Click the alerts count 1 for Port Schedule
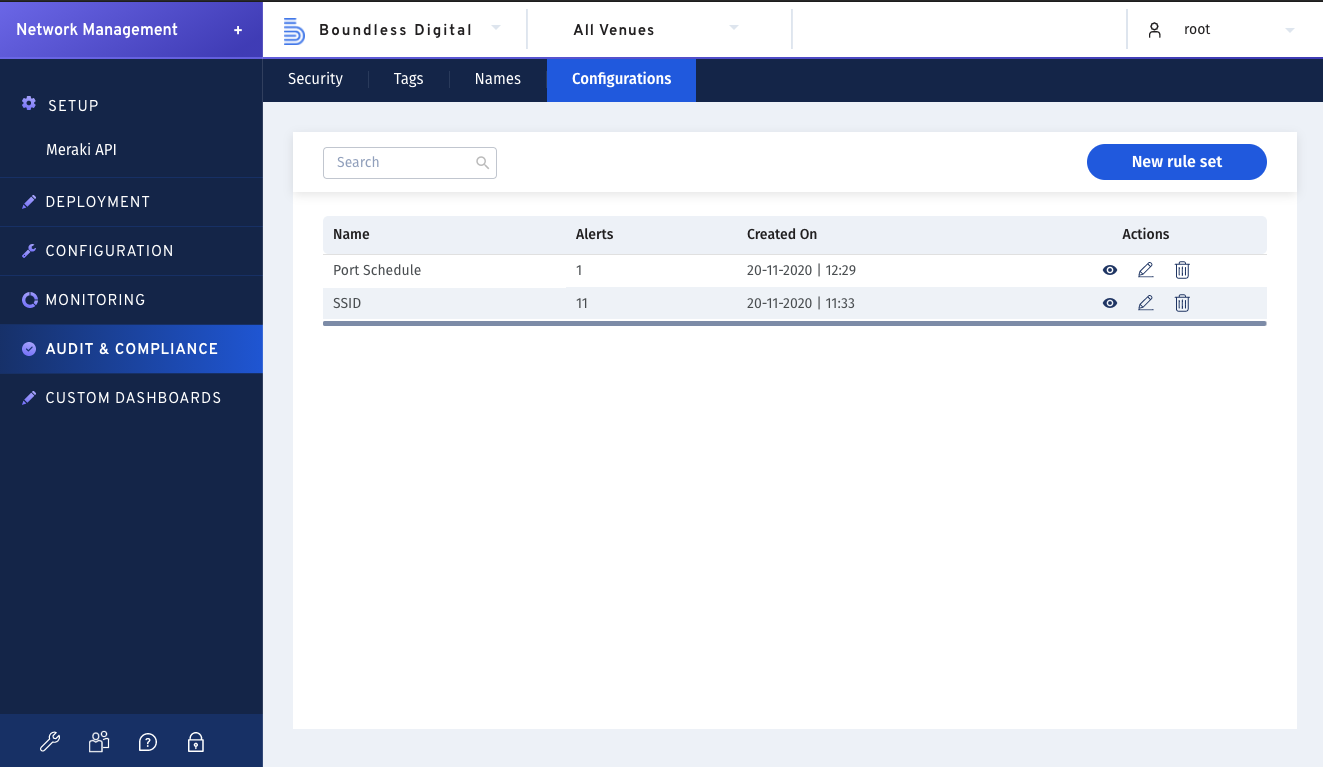1323x767 pixels. pos(579,270)
